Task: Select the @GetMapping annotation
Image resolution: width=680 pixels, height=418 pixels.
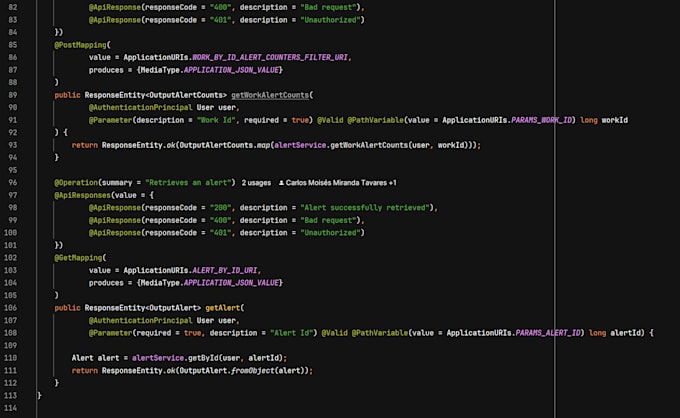Action: [x=78, y=258]
